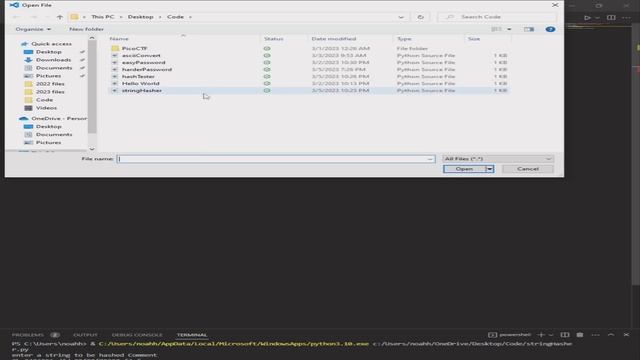Switch to the PROBLEMS tab
Screen dimensions: 640x360
pos(27,335)
